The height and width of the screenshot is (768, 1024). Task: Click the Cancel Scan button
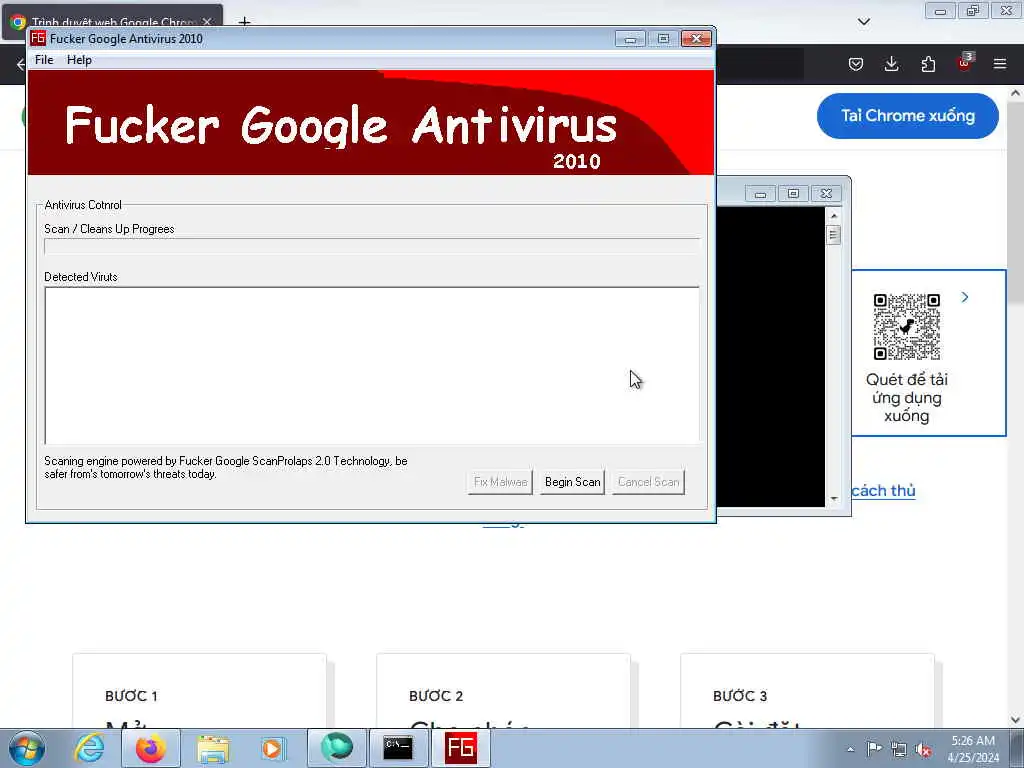click(x=648, y=482)
